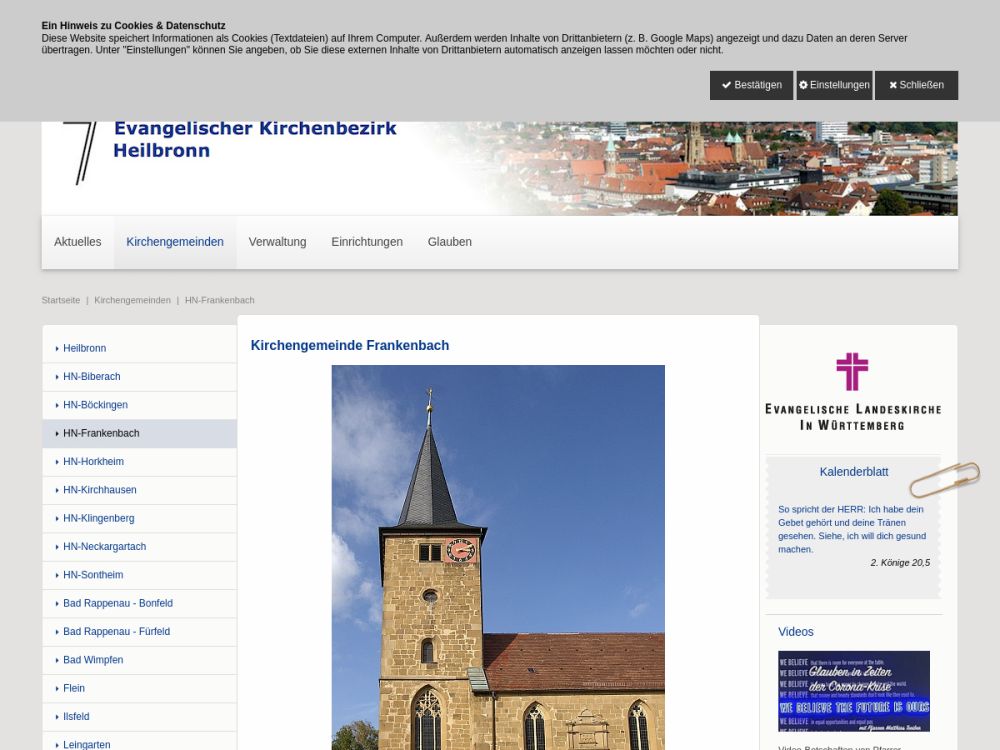The width and height of the screenshot is (1000, 750).
Task: Select the Glauben navigation item
Action: click(449, 242)
